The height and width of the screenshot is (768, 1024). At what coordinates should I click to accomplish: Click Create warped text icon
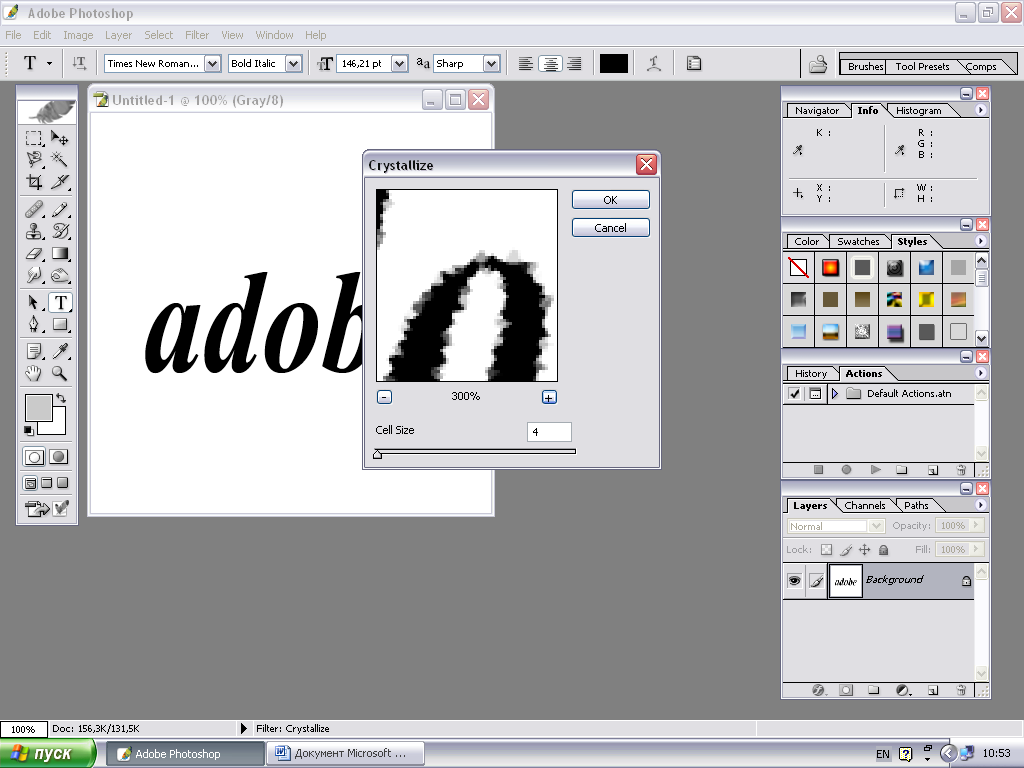[654, 63]
